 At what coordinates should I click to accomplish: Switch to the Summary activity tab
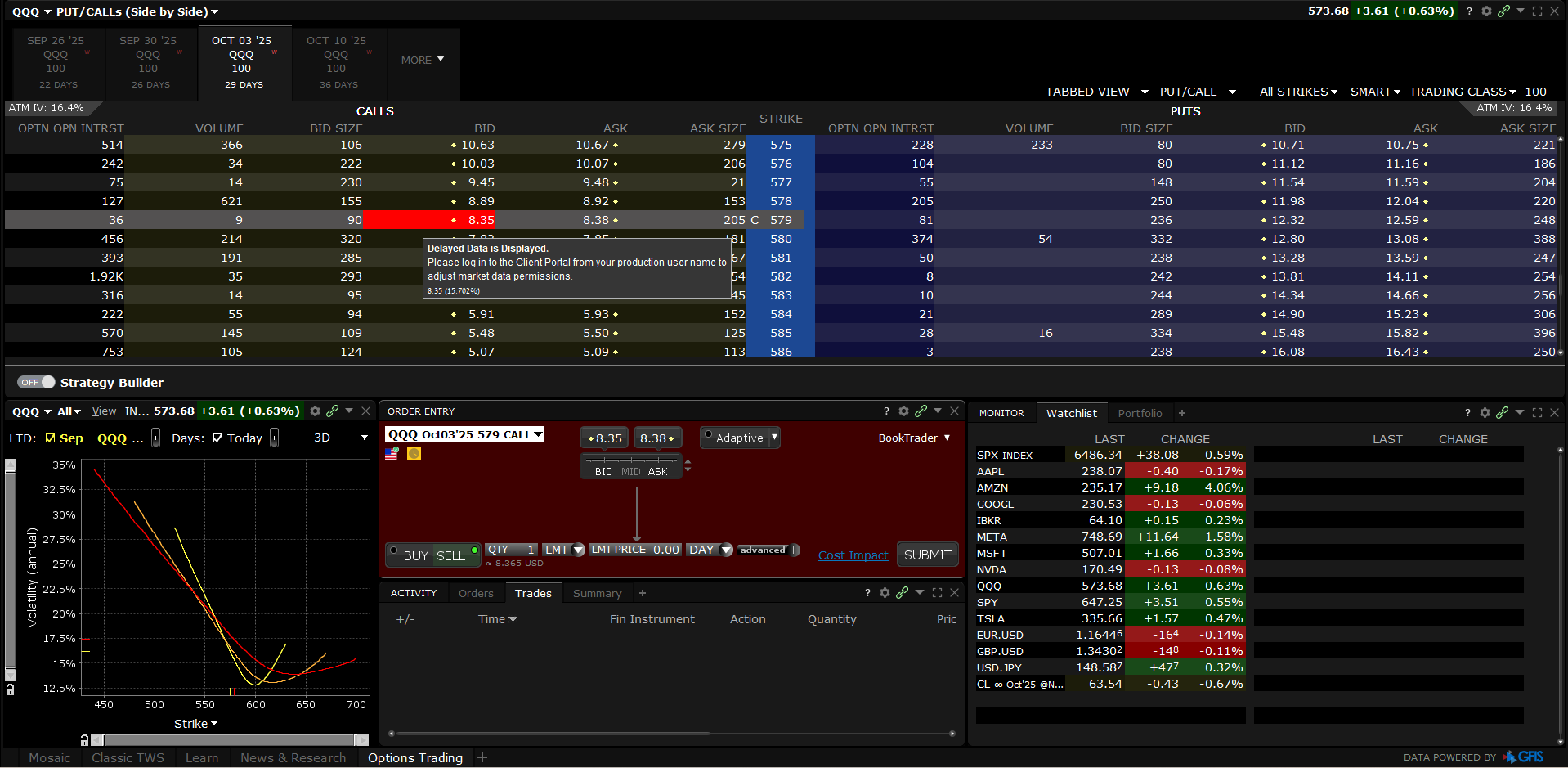[597, 593]
